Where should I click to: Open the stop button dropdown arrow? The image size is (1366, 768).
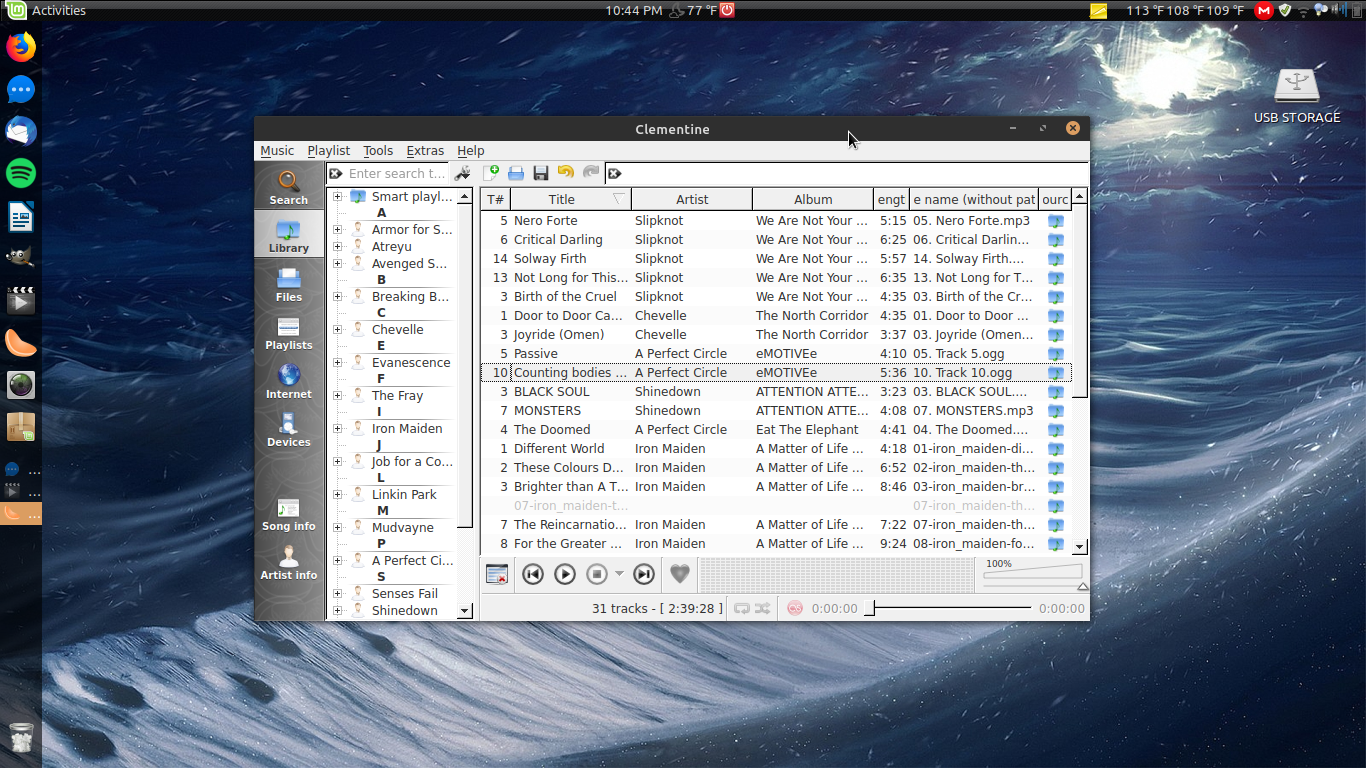pyautogui.click(x=619, y=574)
